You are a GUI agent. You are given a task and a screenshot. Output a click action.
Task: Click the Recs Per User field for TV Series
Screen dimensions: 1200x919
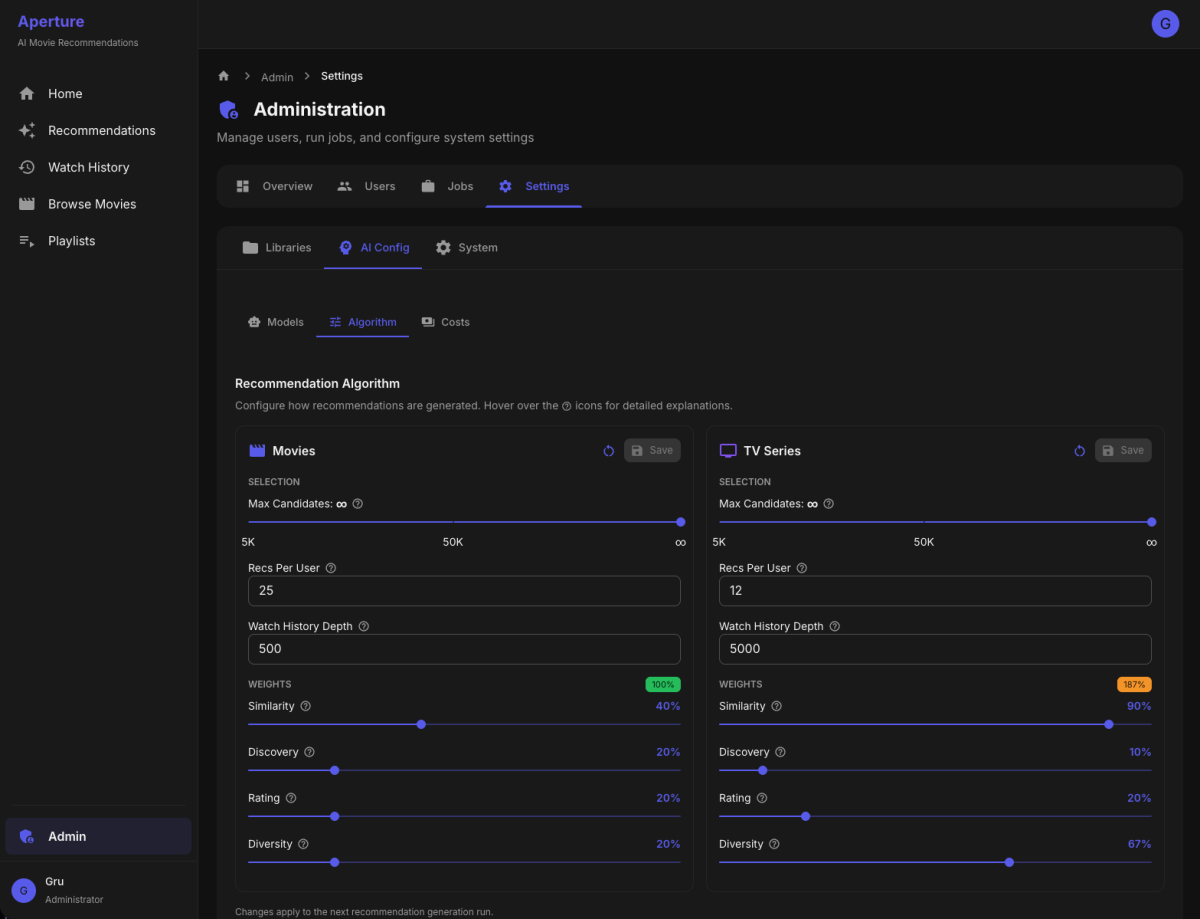(935, 590)
